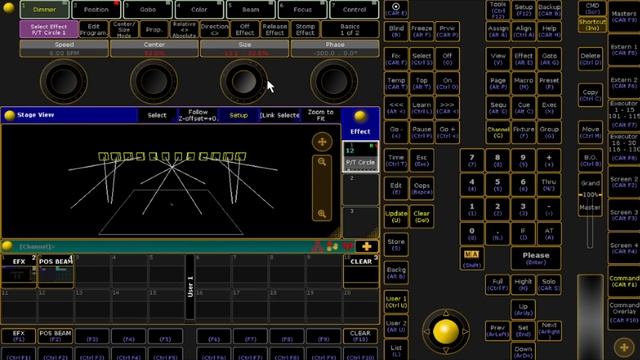Open the Follow Z-offset option in Stage View
The height and width of the screenshot is (360, 640).
tap(198, 115)
